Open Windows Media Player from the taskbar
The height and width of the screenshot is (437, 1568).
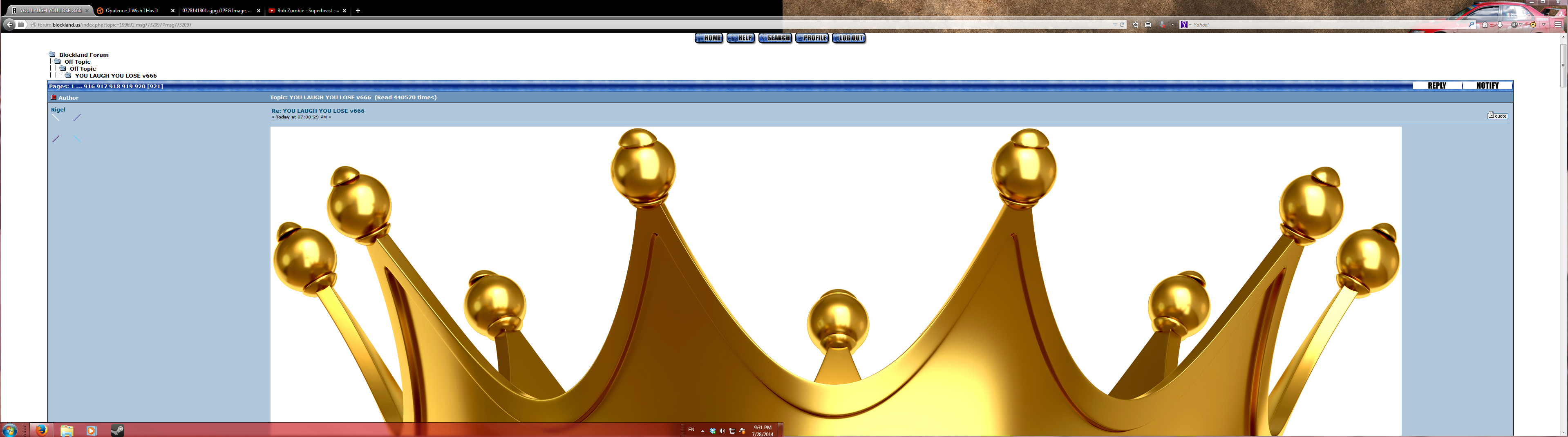[x=92, y=430]
